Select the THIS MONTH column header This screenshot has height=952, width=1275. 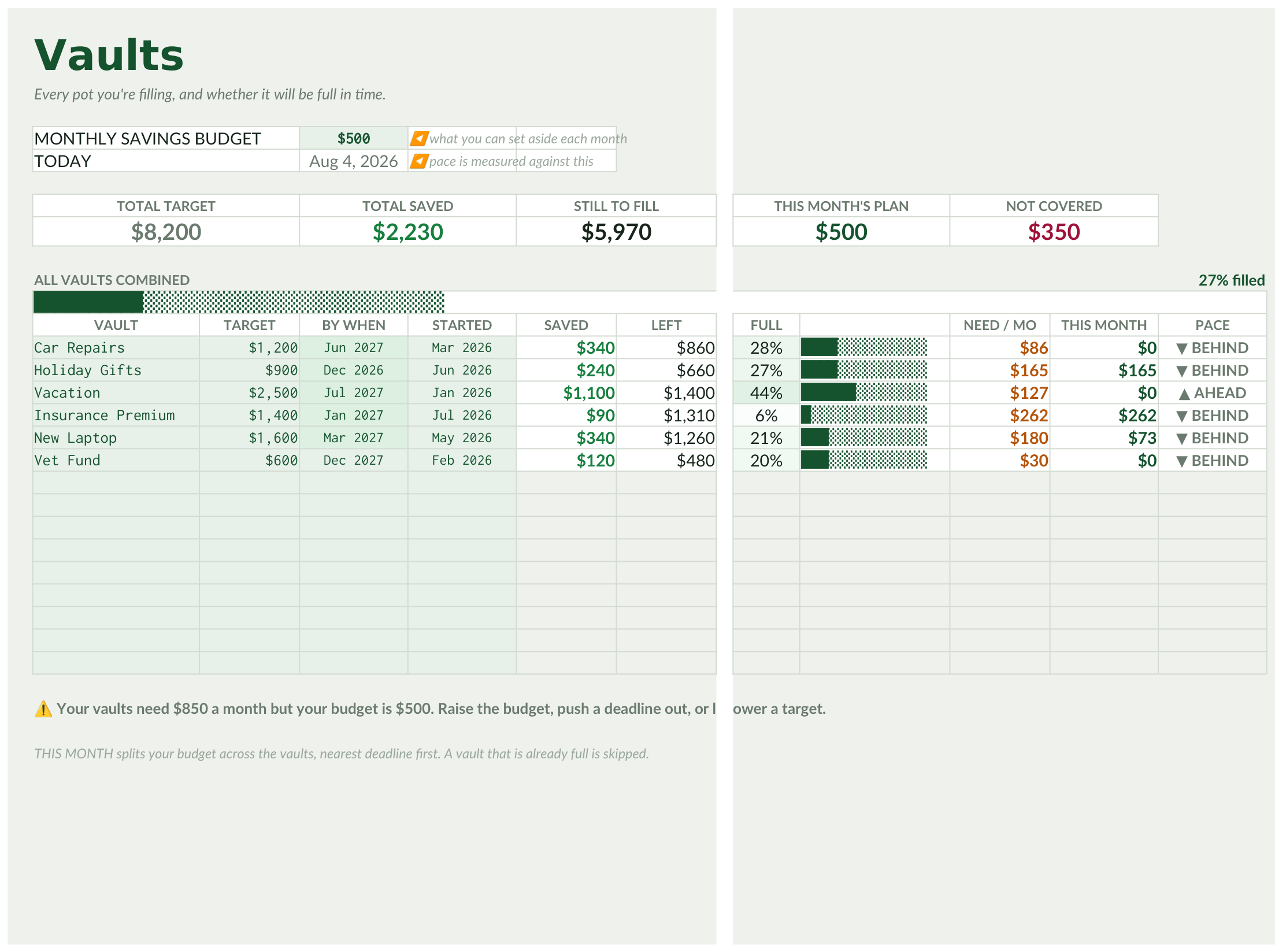(1104, 325)
